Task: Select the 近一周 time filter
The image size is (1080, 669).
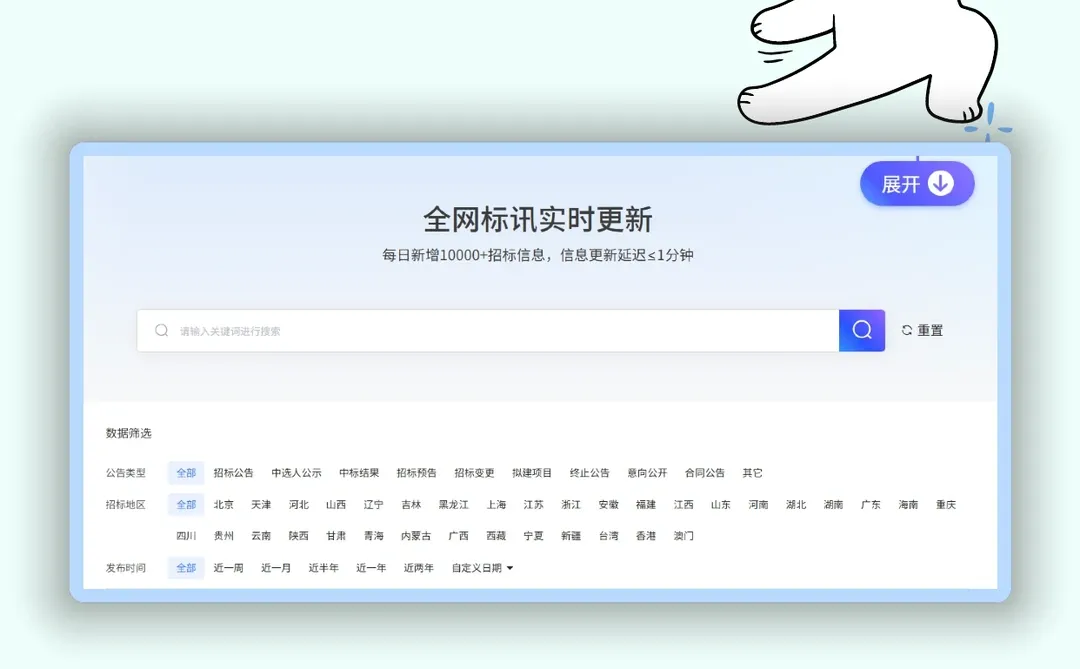Action: [x=227, y=567]
